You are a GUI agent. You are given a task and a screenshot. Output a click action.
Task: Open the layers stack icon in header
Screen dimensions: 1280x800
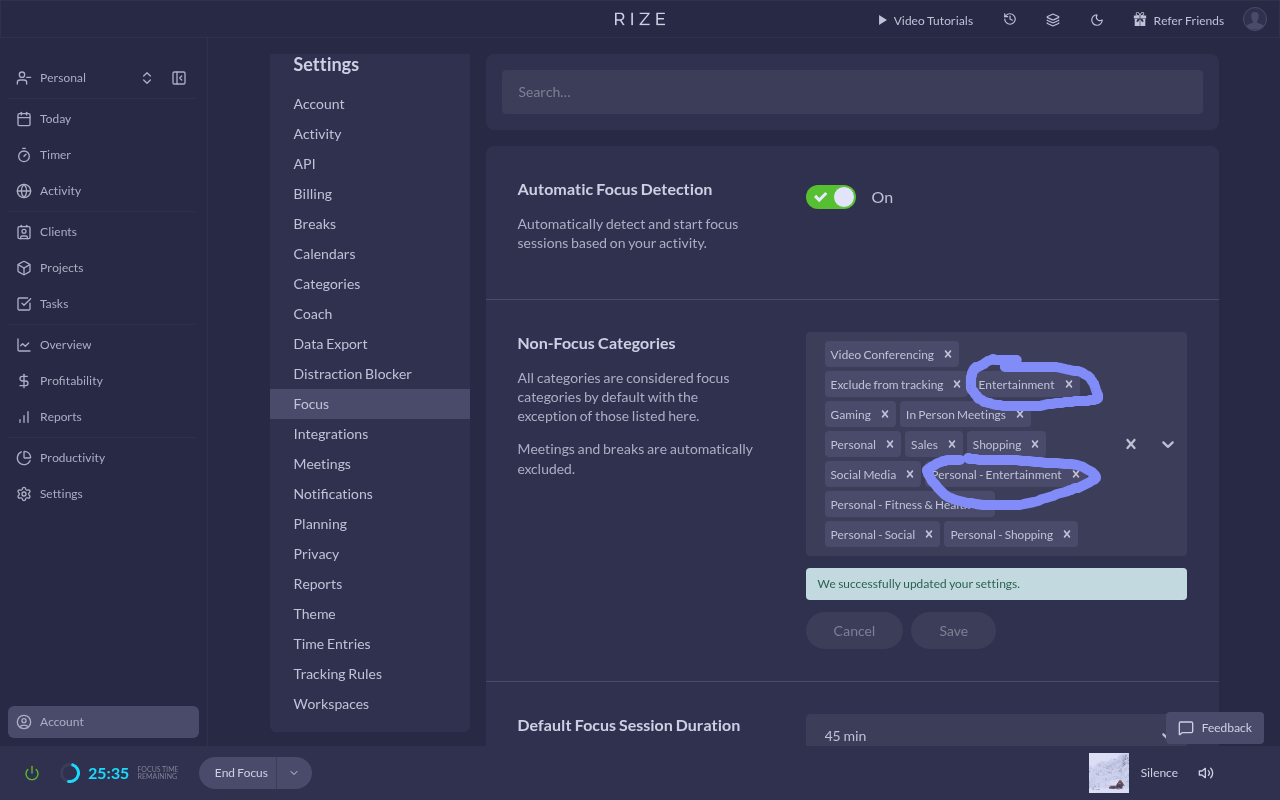click(x=1053, y=20)
